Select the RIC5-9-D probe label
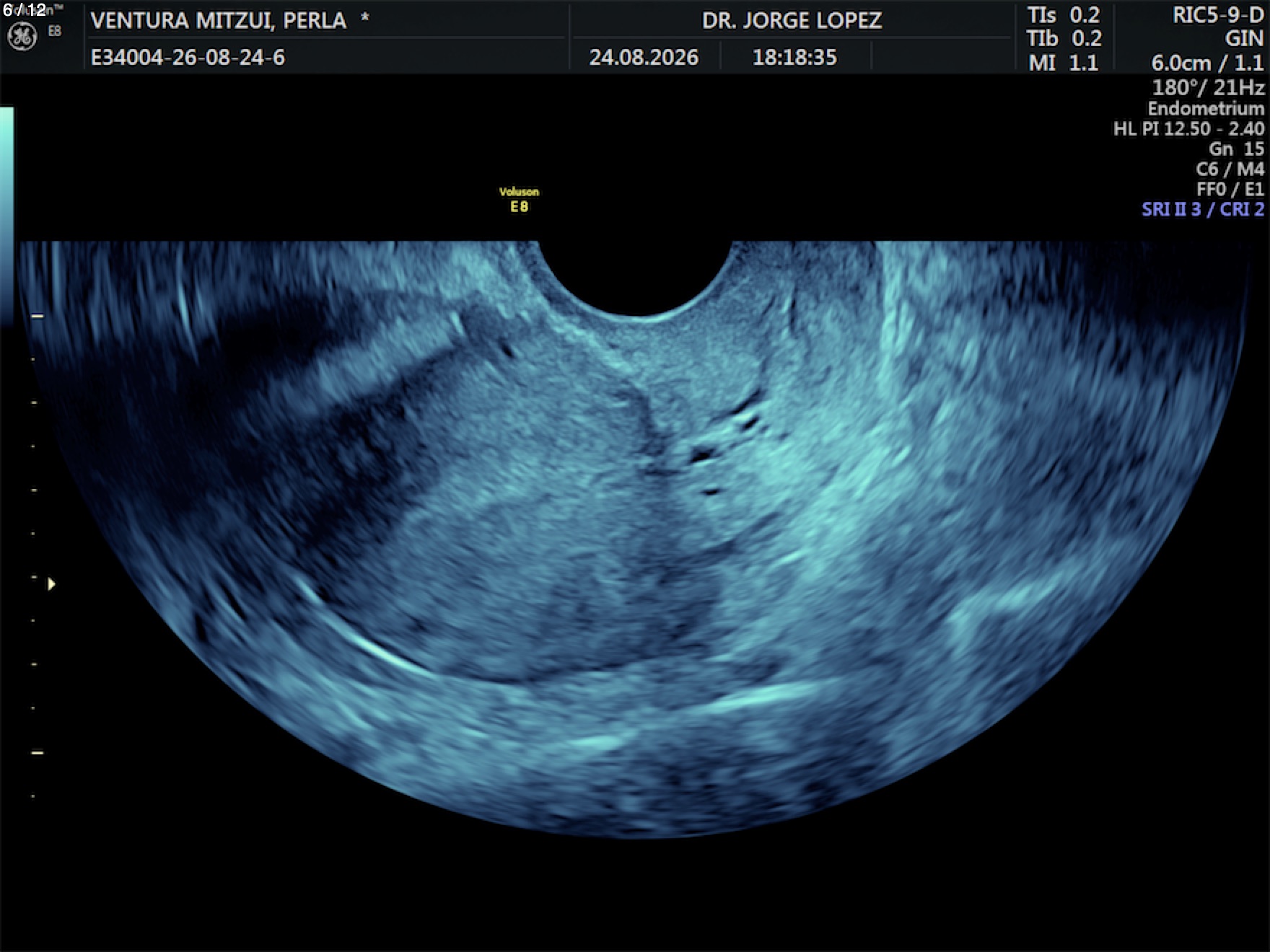This screenshot has height=952, width=1270. [1218, 15]
